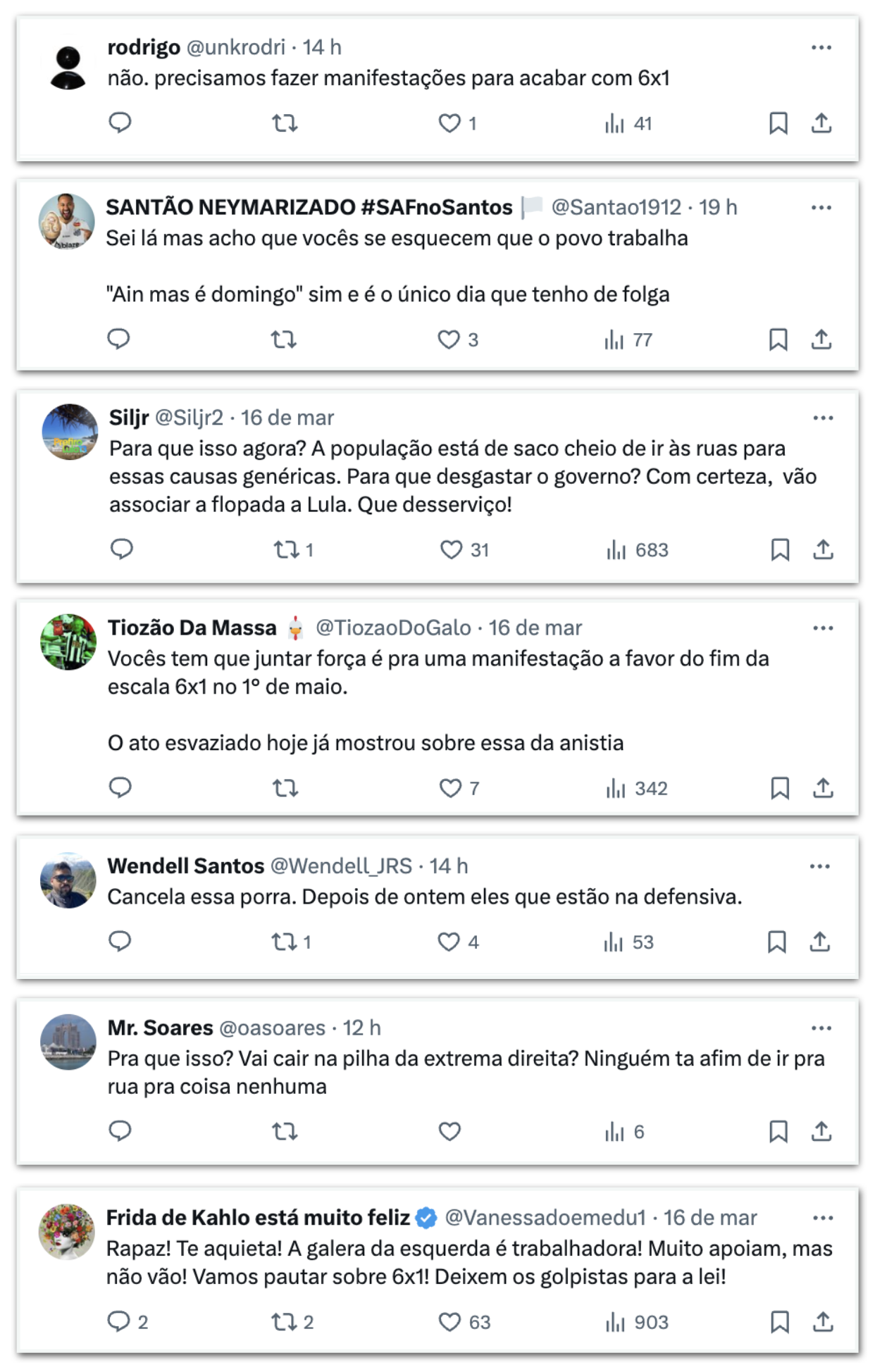Retweet the SANTÃO NEYMARIZADO tweet
The image size is (875, 1372).
point(284,340)
